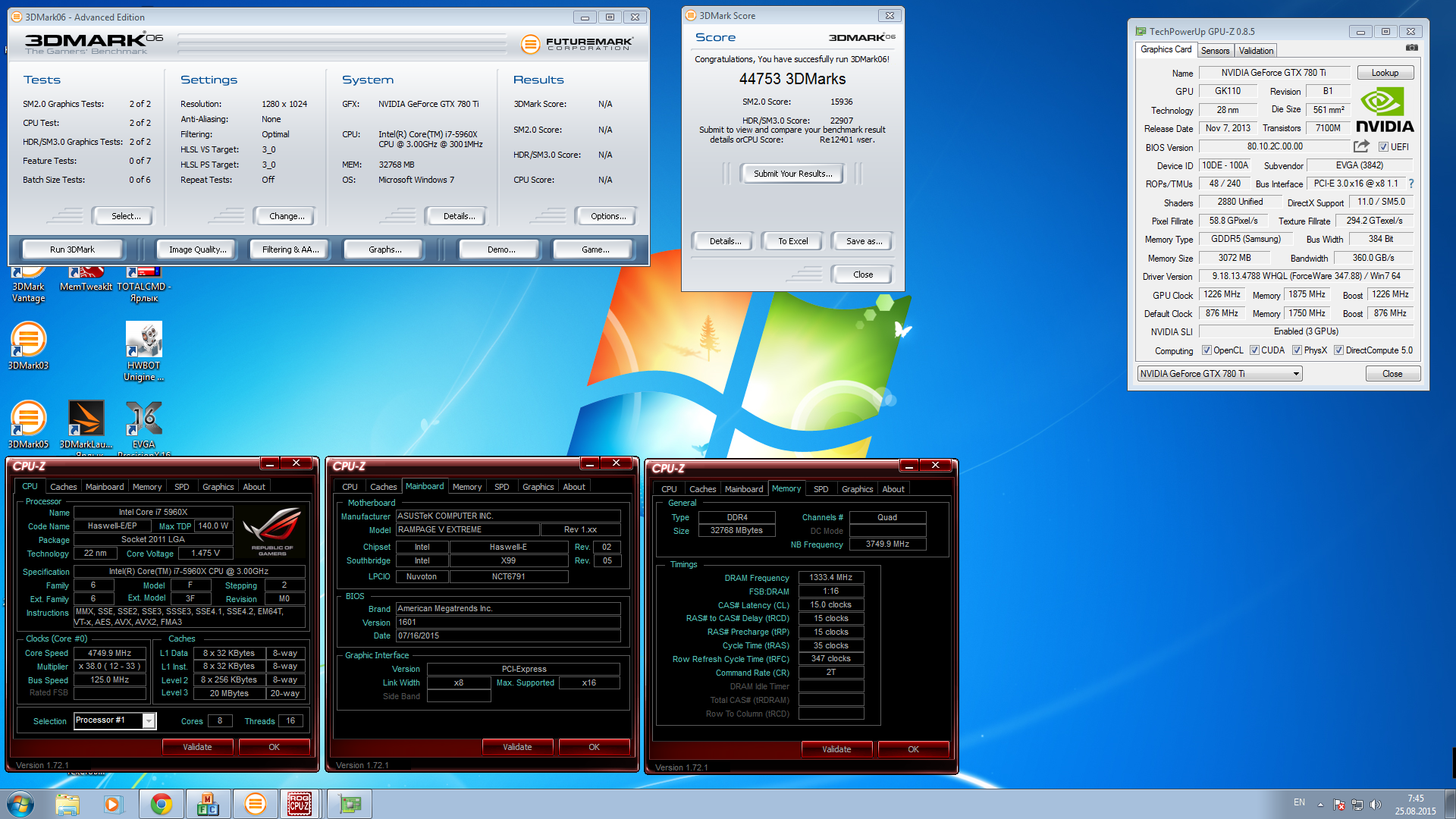Screen dimensions: 1456x819
Task: Open the 3DMark03 desktop icon
Action: [28, 347]
